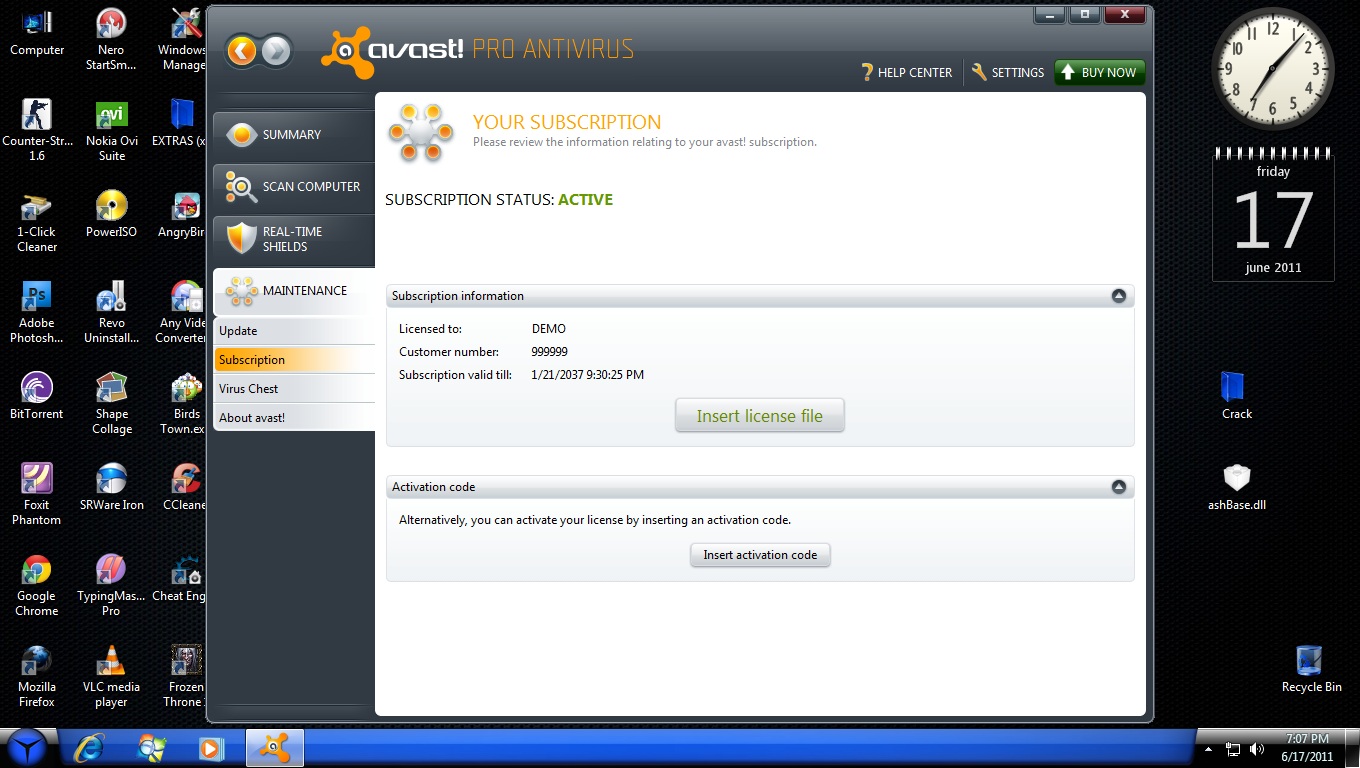Click the avast! taskbar button

274,748
